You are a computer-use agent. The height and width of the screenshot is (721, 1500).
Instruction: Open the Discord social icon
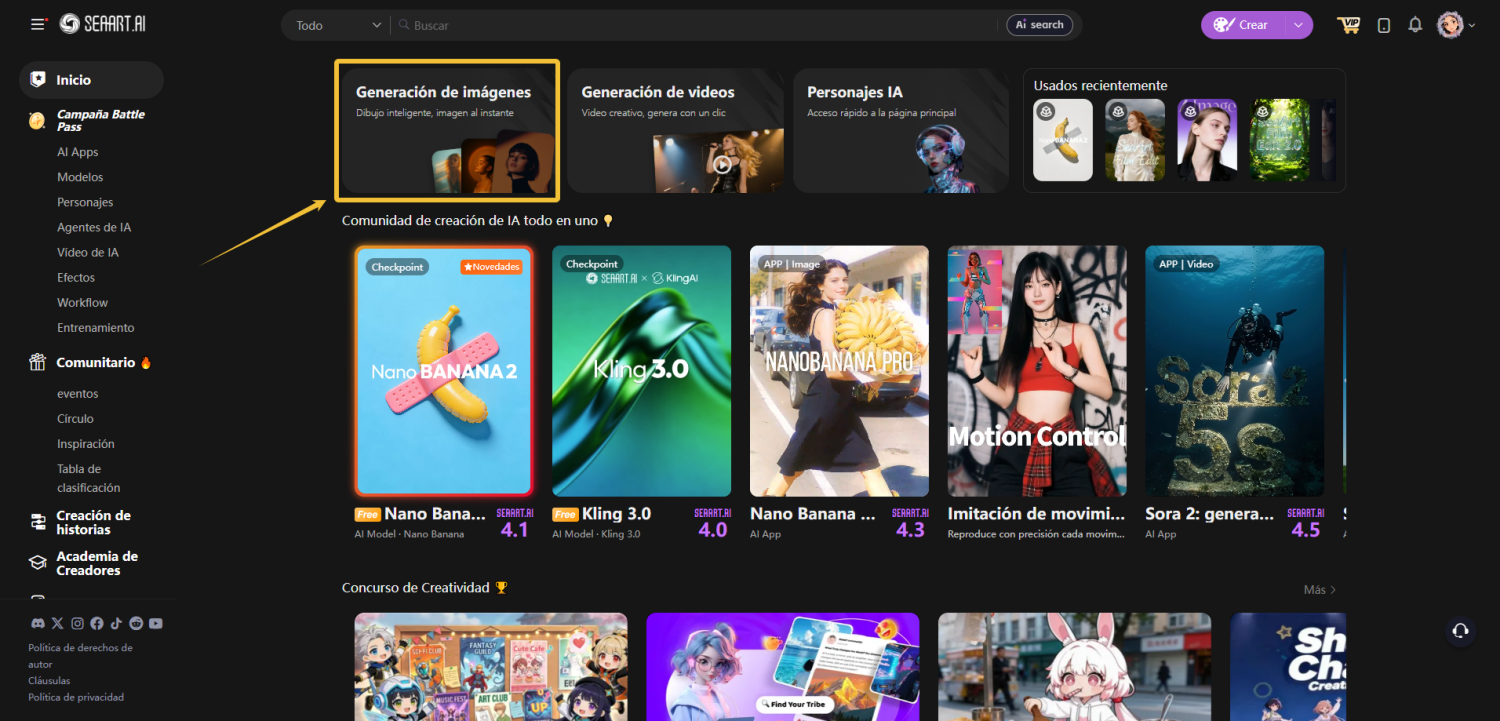pyautogui.click(x=38, y=623)
